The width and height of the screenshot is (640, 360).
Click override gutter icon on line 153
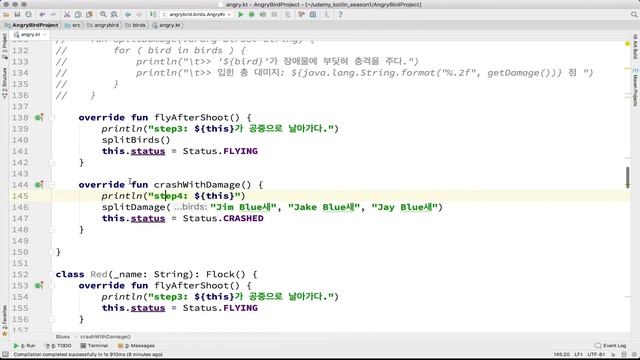pyautogui.click(x=39, y=286)
